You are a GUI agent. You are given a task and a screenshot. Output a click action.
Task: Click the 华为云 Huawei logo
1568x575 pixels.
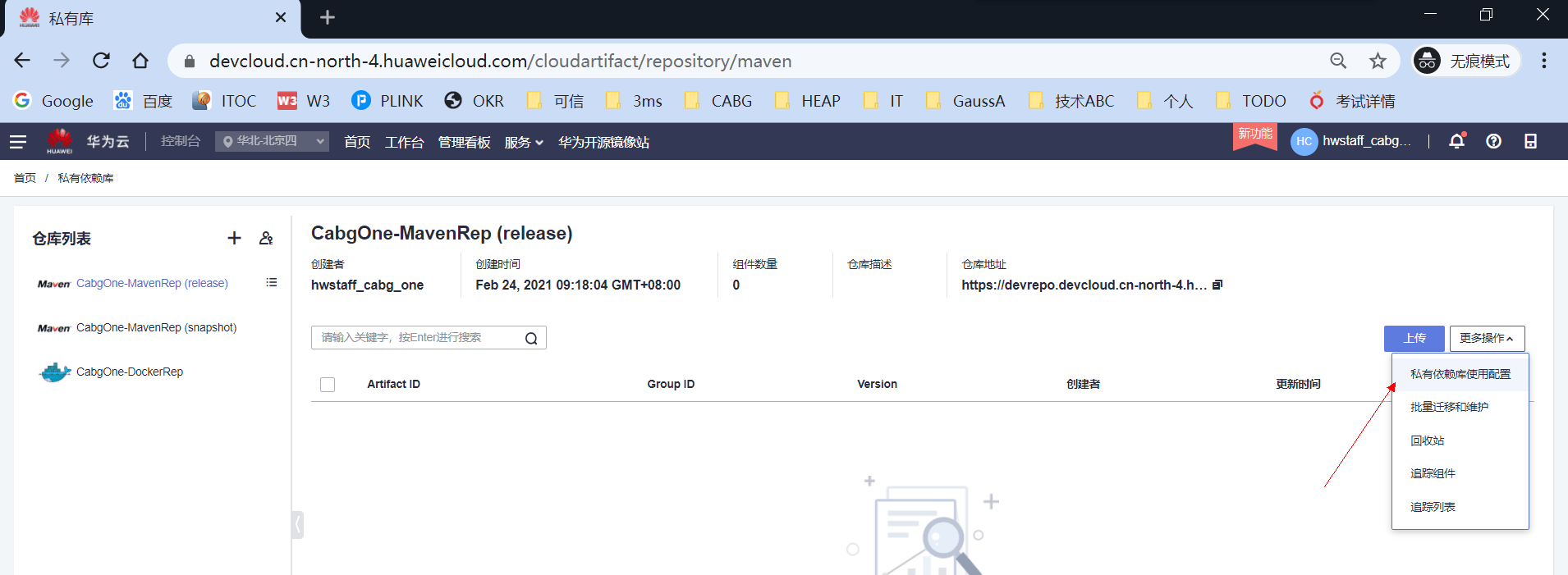pos(88,141)
